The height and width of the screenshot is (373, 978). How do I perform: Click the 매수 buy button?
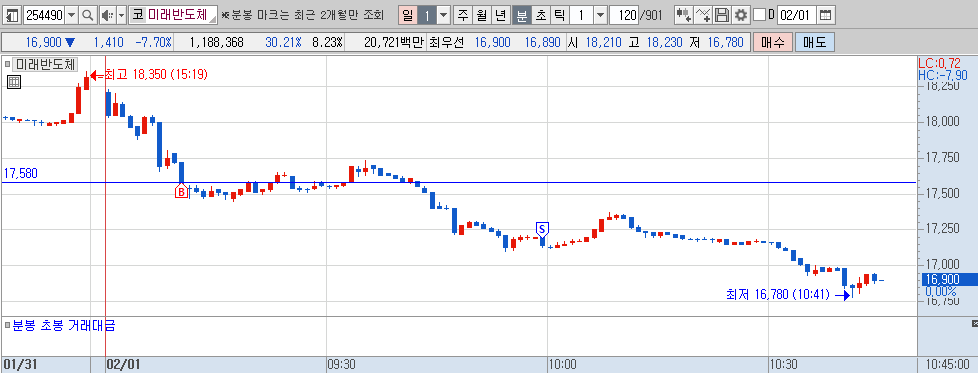[772, 42]
